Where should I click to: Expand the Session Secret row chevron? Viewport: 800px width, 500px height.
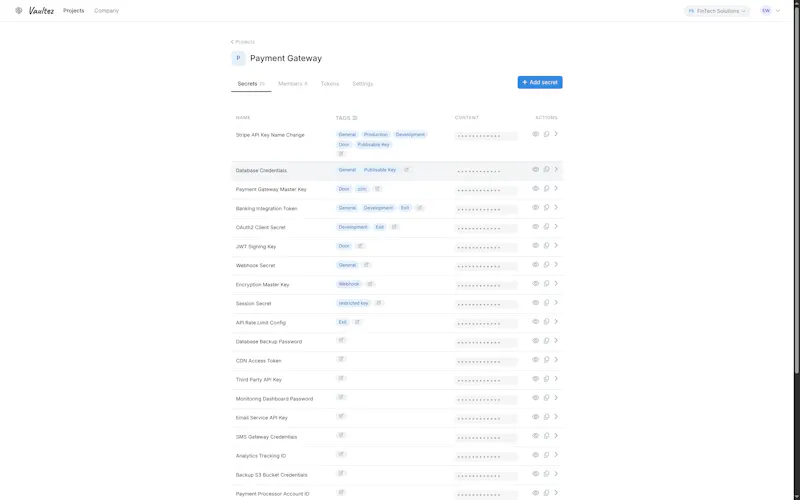(x=556, y=303)
